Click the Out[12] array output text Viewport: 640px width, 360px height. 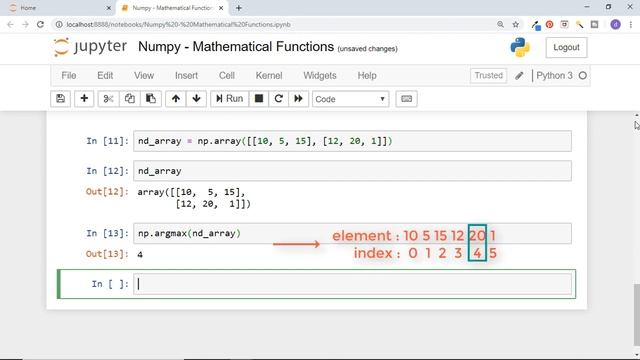194,198
